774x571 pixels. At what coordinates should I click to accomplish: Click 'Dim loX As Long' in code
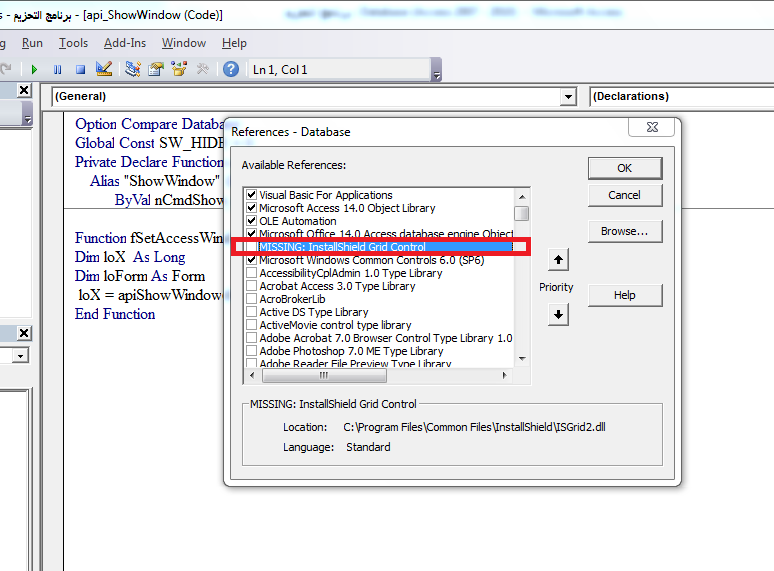[130, 257]
